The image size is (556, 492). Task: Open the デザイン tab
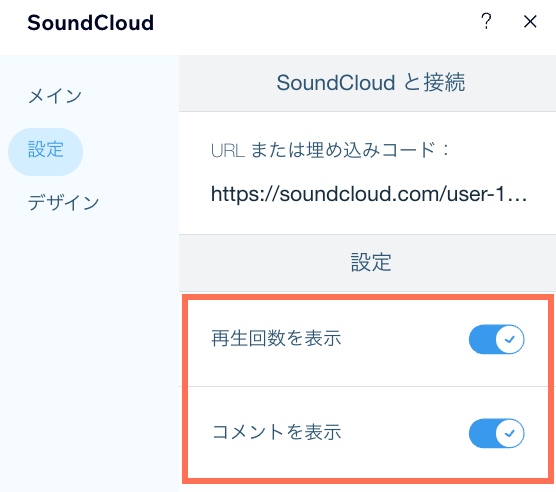click(x=63, y=202)
